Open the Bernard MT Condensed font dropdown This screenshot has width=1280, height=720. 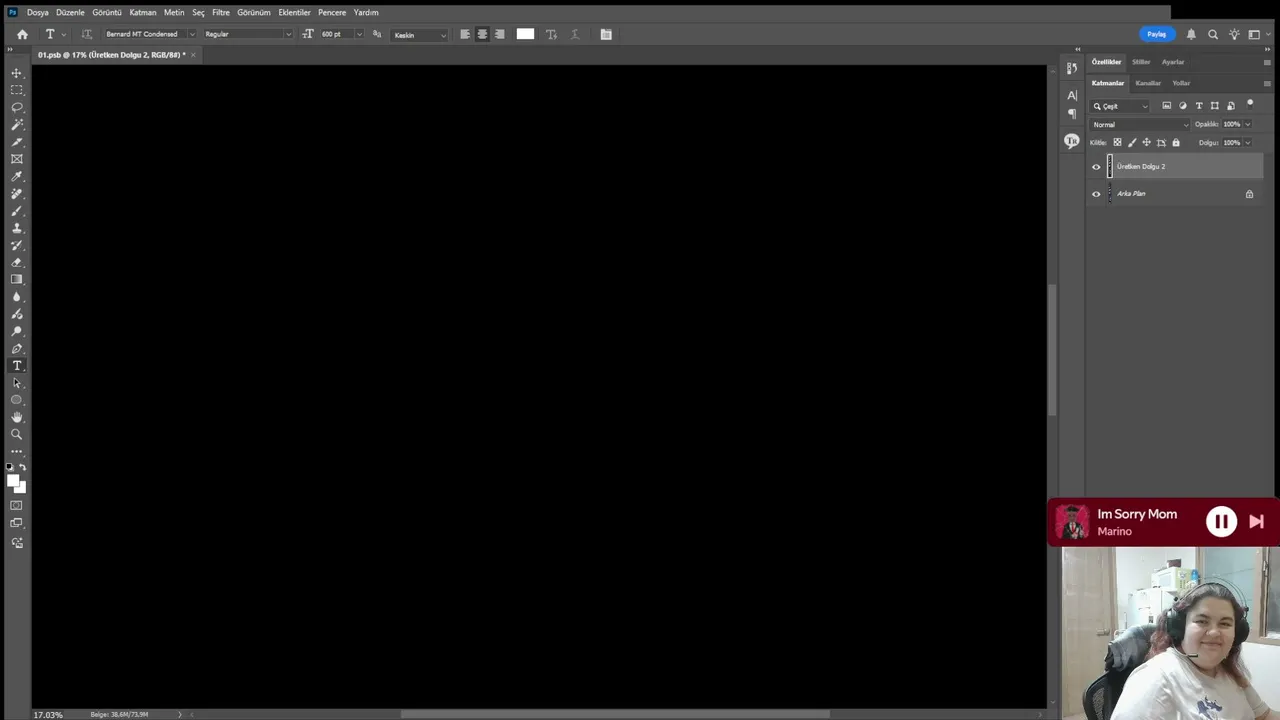click(191, 34)
